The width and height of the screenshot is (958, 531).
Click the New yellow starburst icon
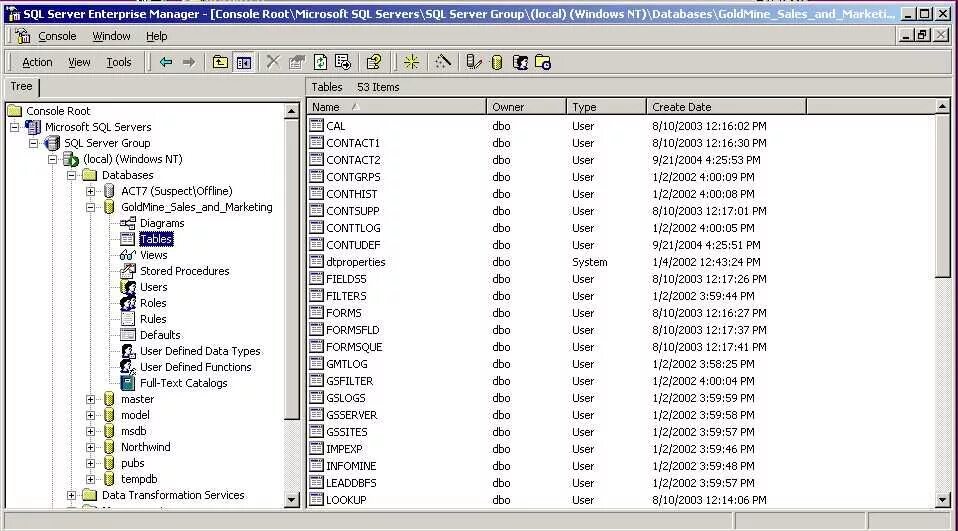tap(412, 62)
